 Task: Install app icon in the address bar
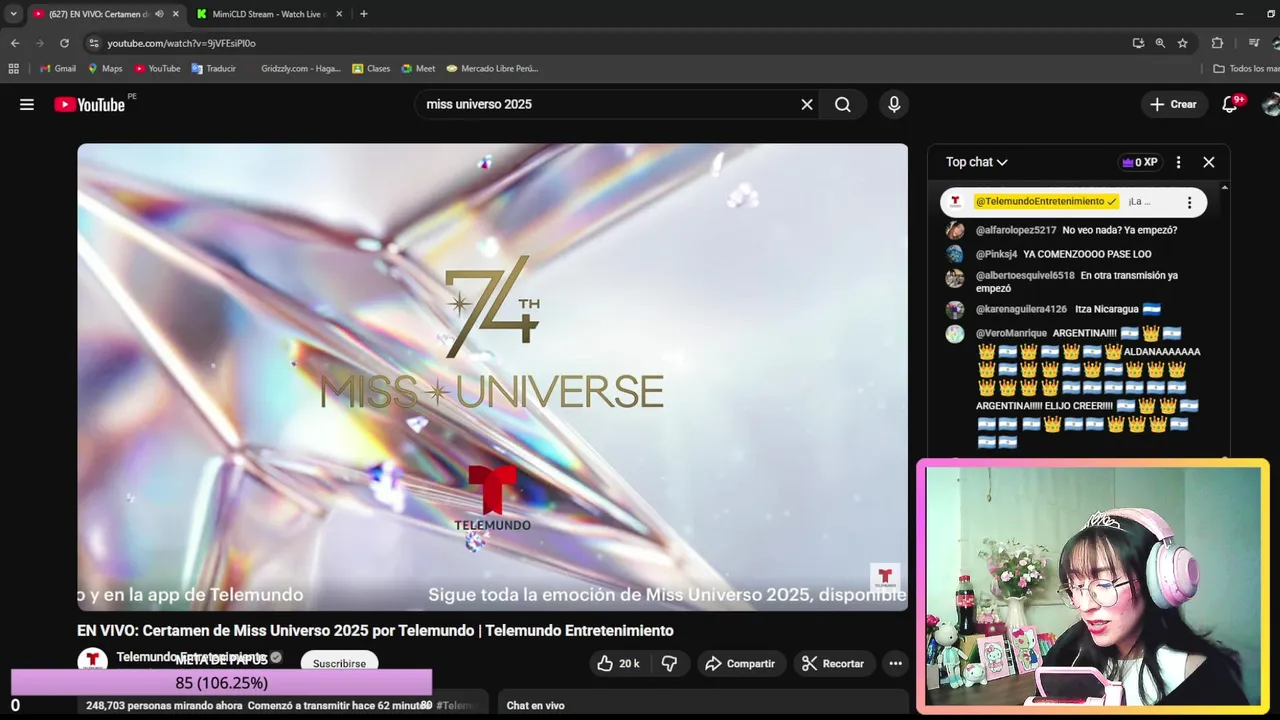[x=1138, y=43]
